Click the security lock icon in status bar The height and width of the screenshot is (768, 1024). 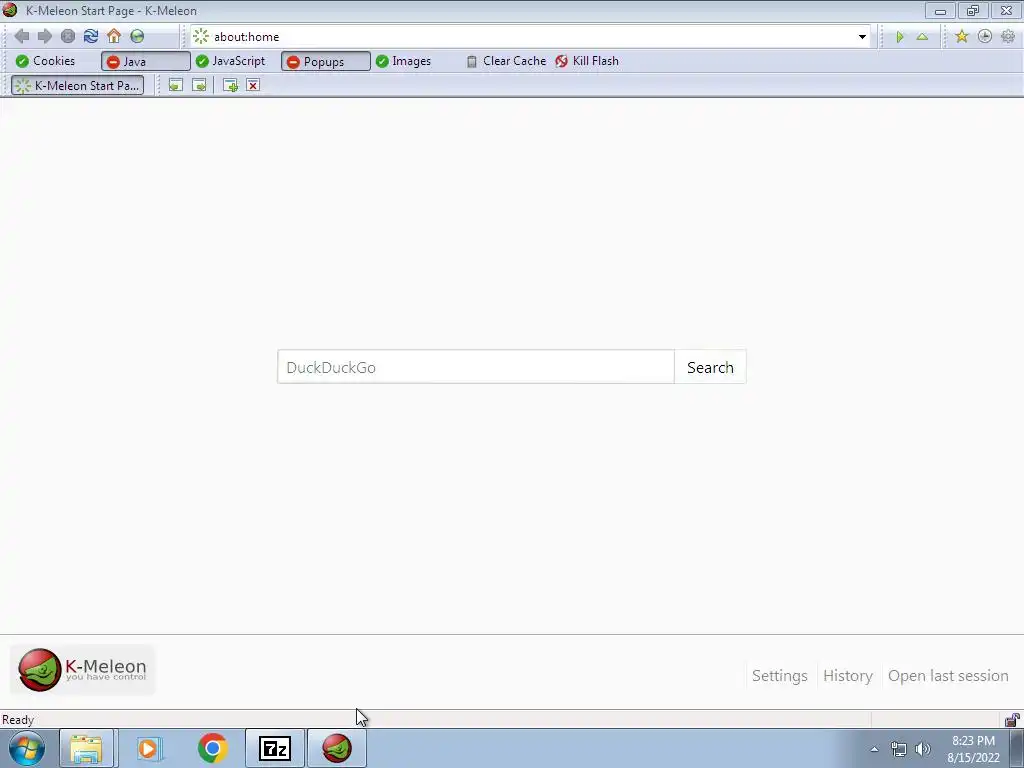point(1012,720)
